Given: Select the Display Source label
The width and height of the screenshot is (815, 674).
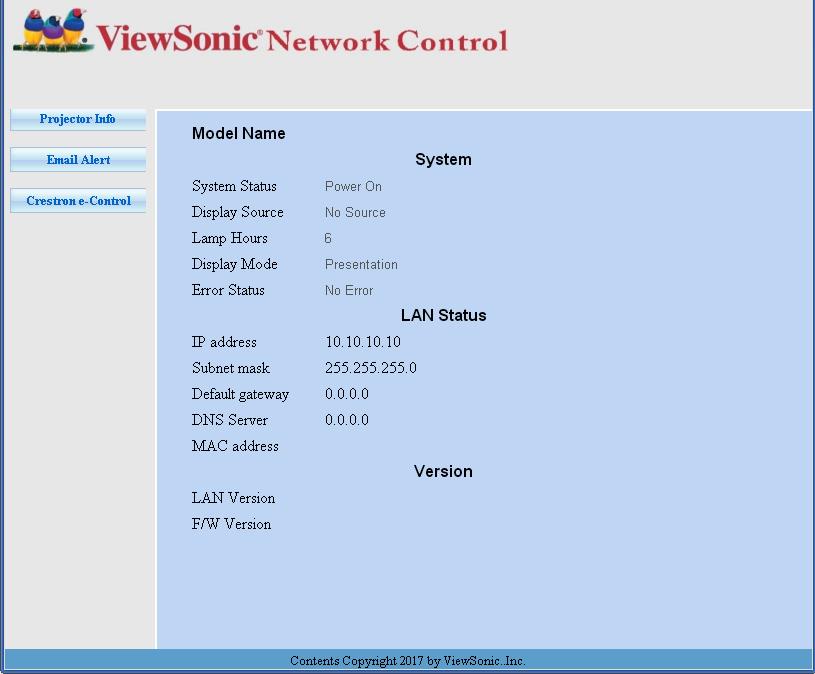Looking at the screenshot, I should tap(238, 212).
